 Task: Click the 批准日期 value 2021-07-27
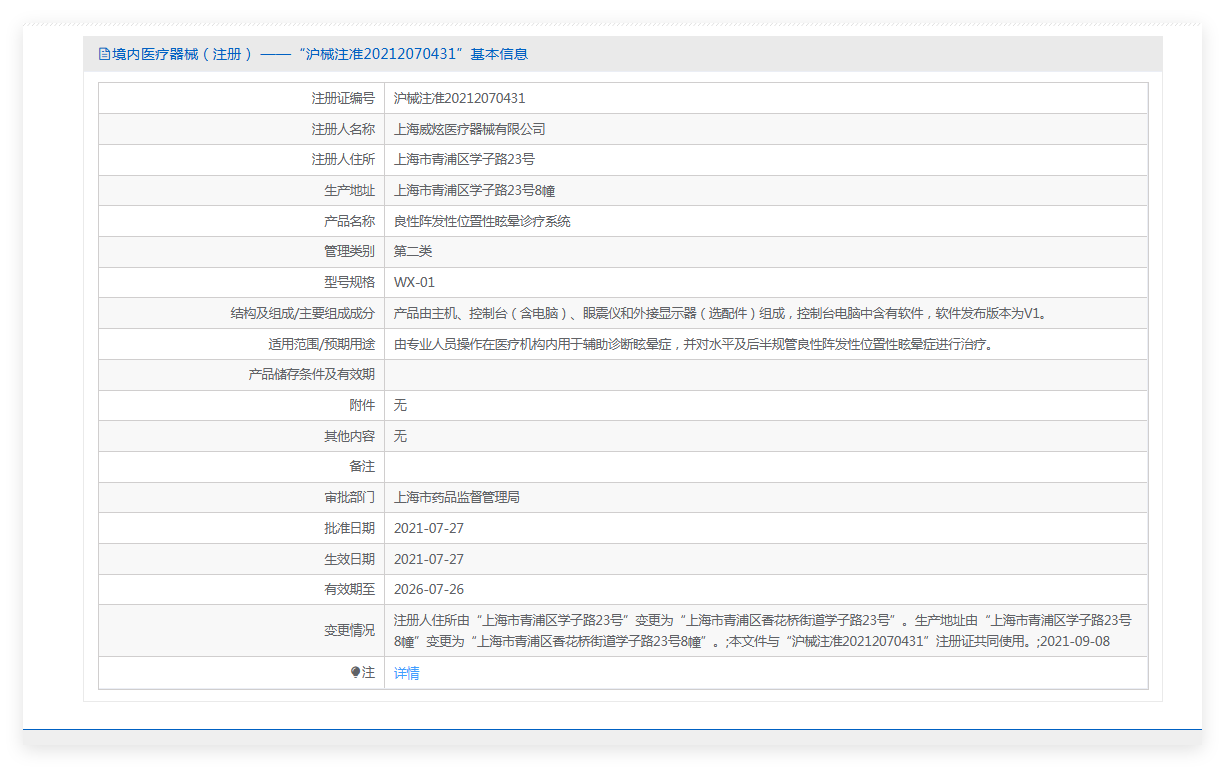pos(428,528)
